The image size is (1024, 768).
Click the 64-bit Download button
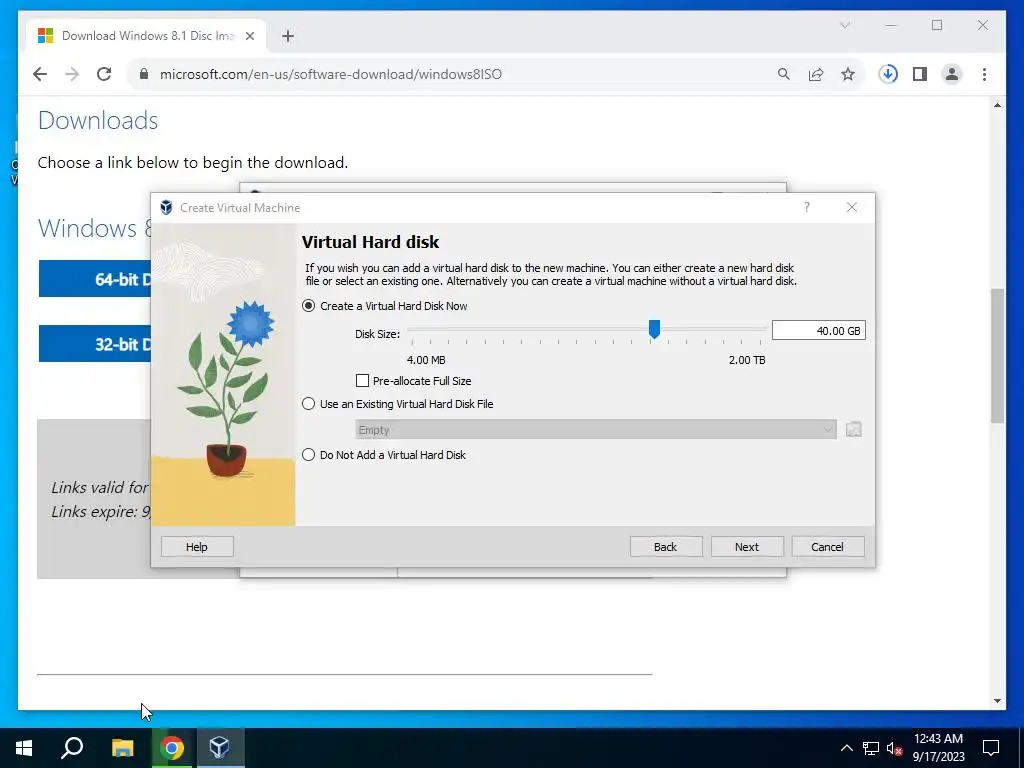click(x=95, y=279)
